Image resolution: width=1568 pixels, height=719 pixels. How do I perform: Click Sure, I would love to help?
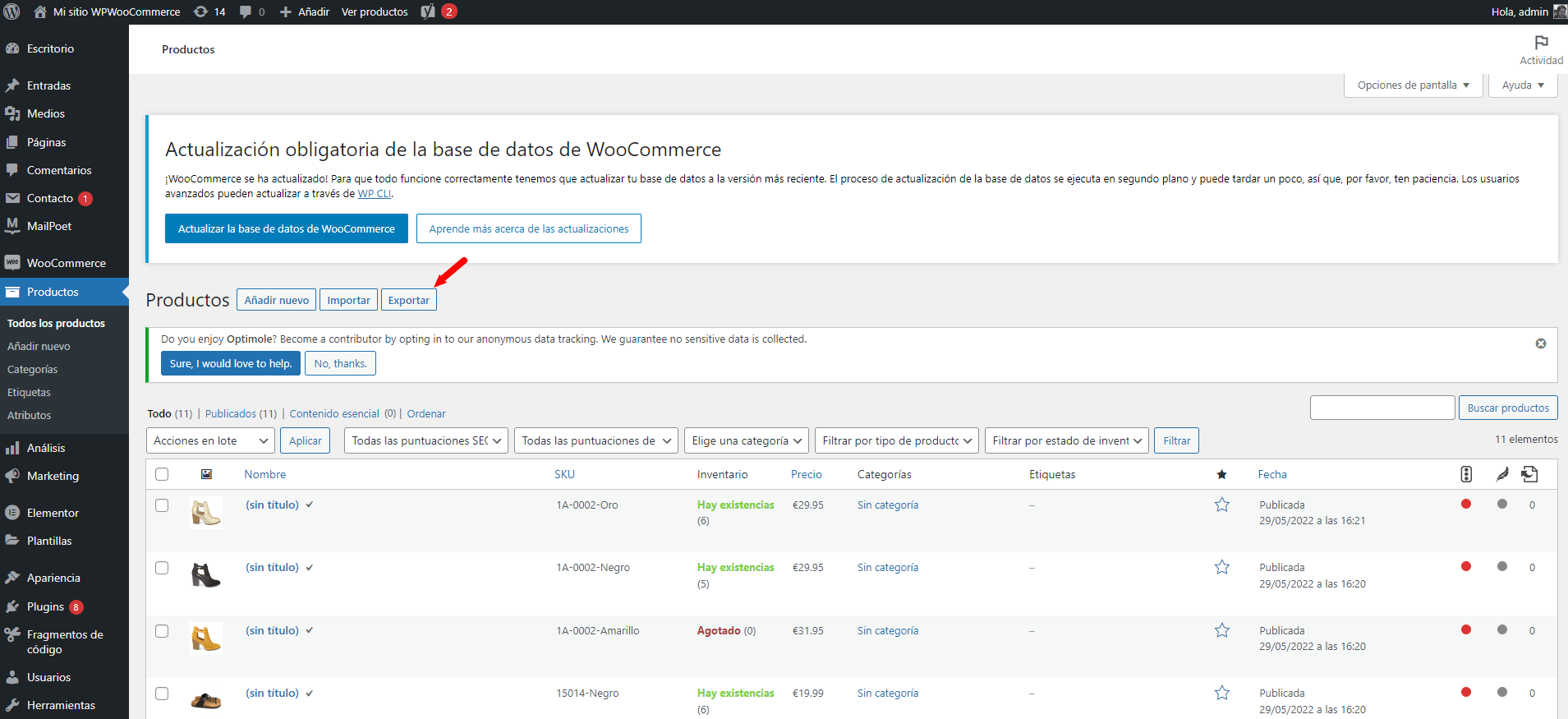pyautogui.click(x=231, y=363)
